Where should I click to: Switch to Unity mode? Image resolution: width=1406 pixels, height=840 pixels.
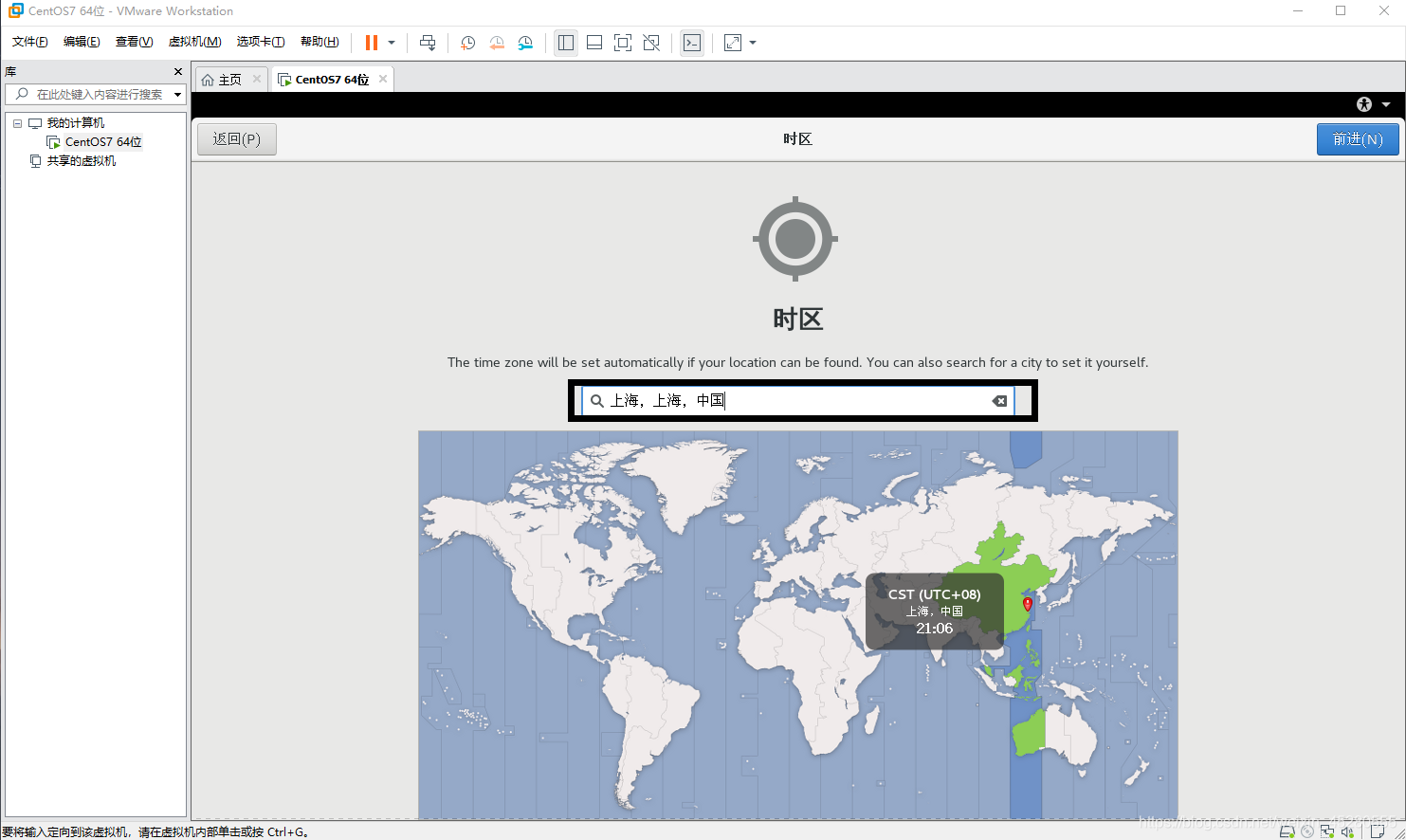[x=651, y=43]
